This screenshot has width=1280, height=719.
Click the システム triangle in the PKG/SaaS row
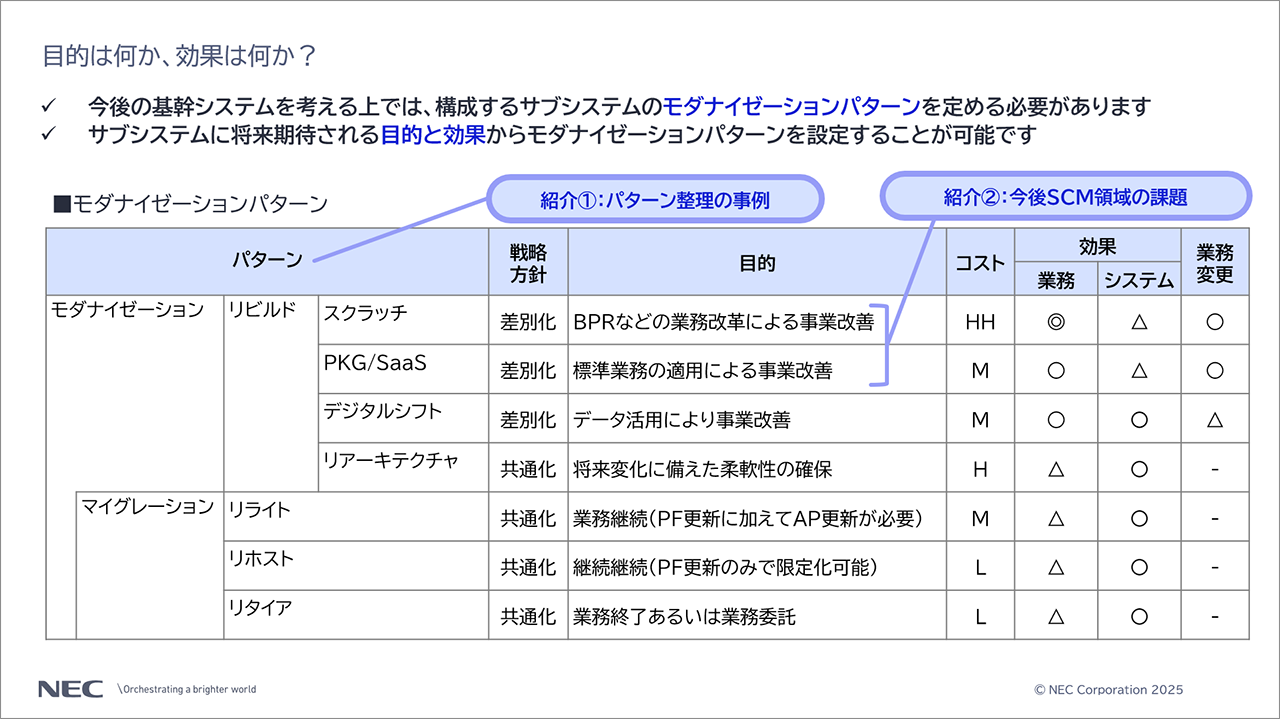click(1138, 371)
